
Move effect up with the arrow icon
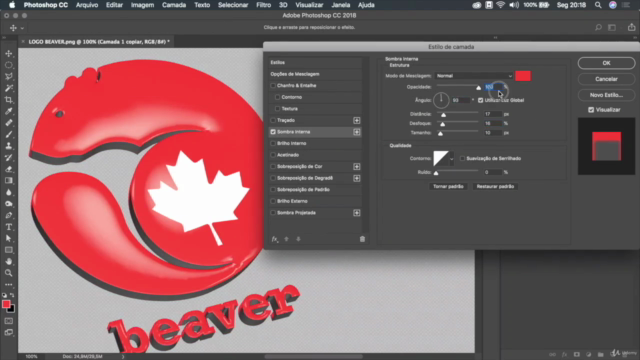coord(287,239)
